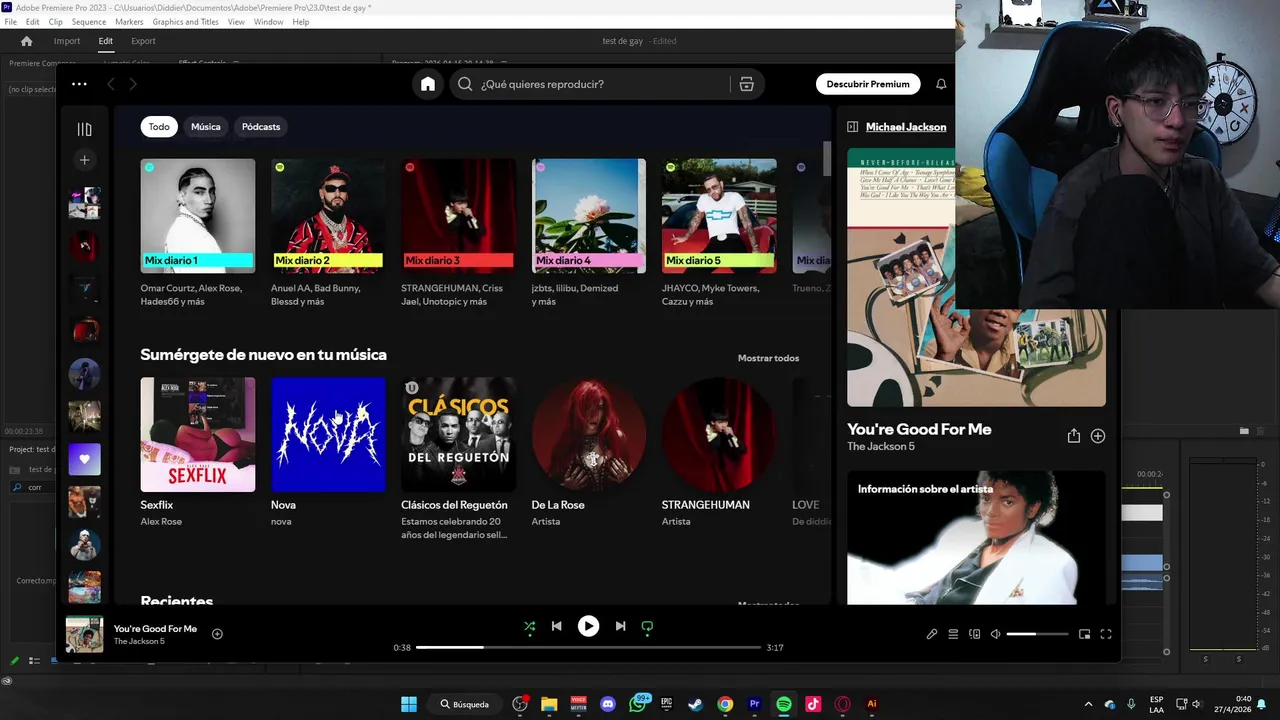The width and height of the screenshot is (1280, 720).
Task: Open Liked Songs heart playlist in sidebar
Action: (84, 459)
